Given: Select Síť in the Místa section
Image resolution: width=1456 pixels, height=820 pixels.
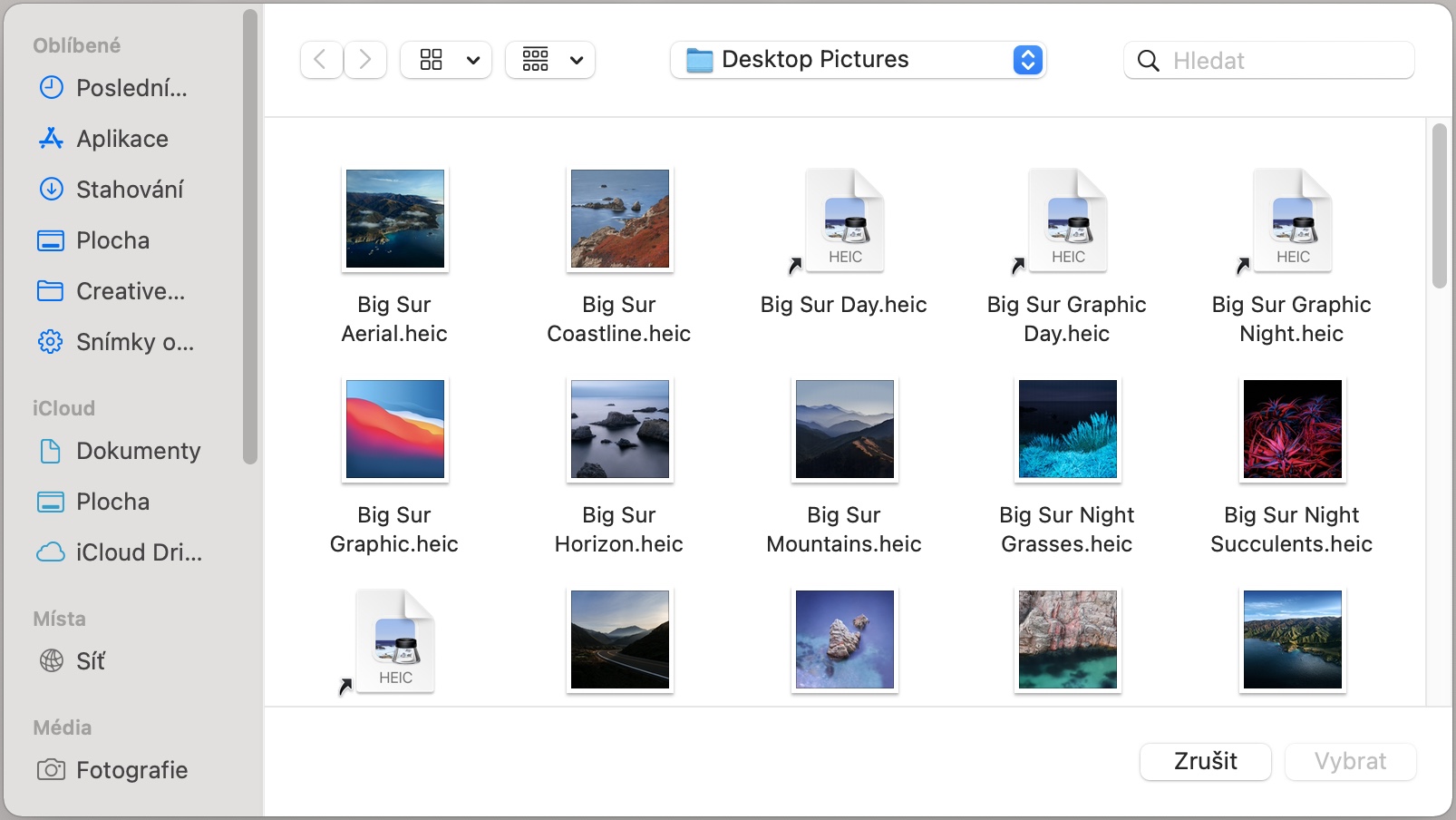Looking at the screenshot, I should point(90,661).
